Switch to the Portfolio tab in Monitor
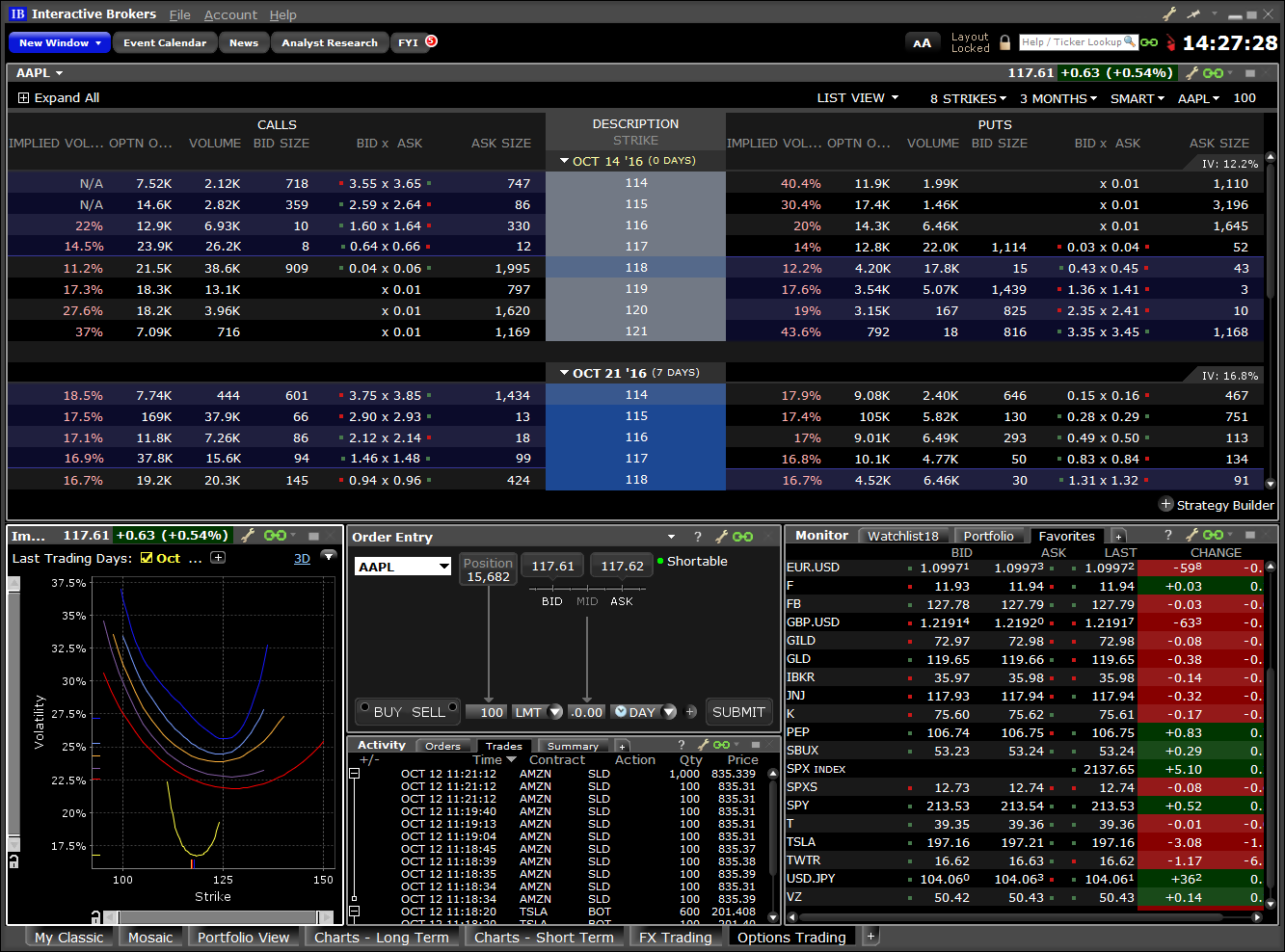The image size is (1285, 952). [x=990, y=535]
